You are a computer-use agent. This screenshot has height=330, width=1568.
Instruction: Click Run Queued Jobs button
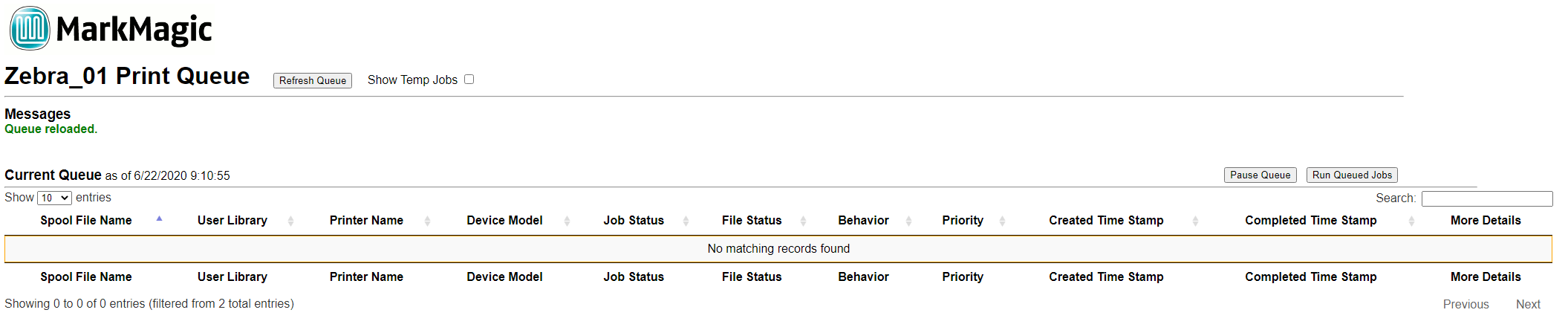point(1352,175)
